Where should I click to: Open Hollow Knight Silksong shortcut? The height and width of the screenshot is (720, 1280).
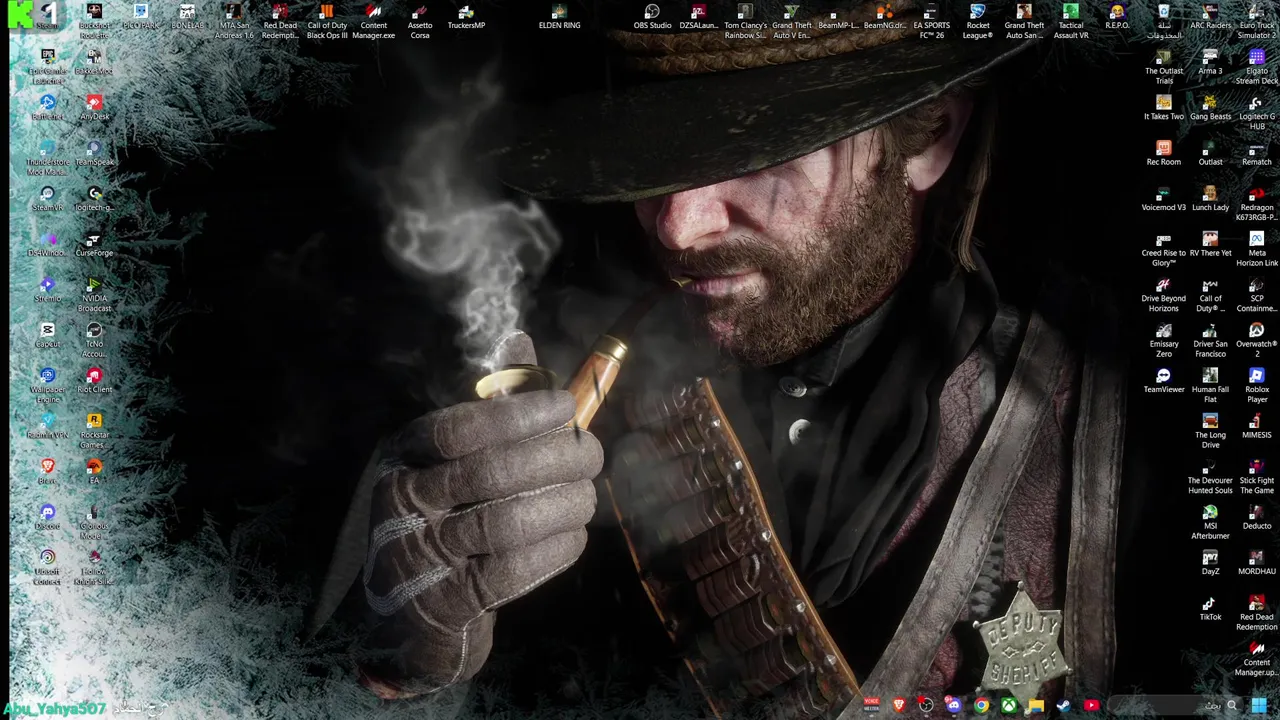[94, 568]
